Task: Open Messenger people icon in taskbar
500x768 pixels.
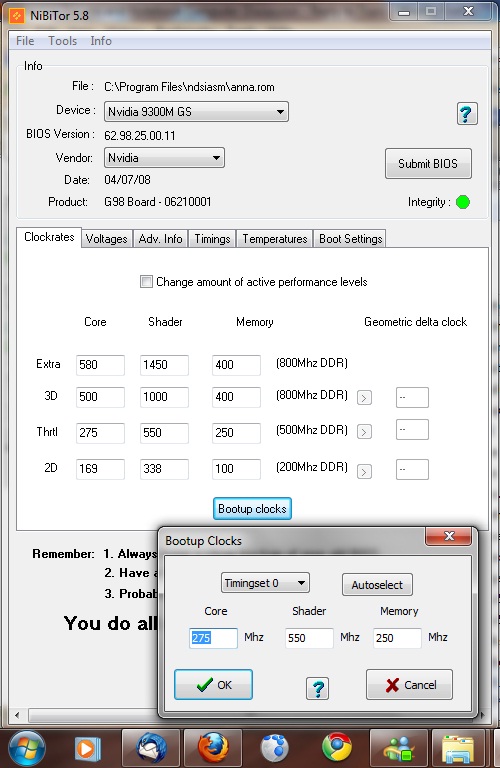Action: pyautogui.click(x=399, y=748)
